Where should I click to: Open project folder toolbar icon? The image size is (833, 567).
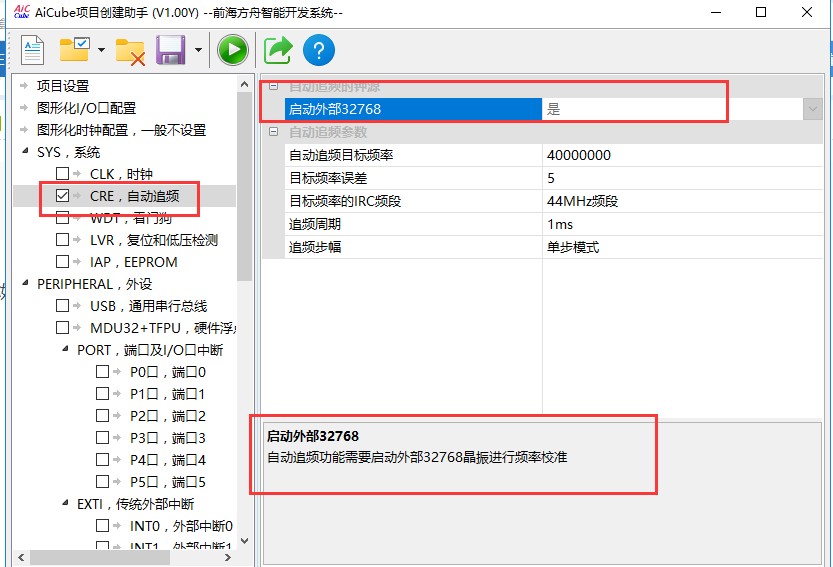(x=74, y=49)
